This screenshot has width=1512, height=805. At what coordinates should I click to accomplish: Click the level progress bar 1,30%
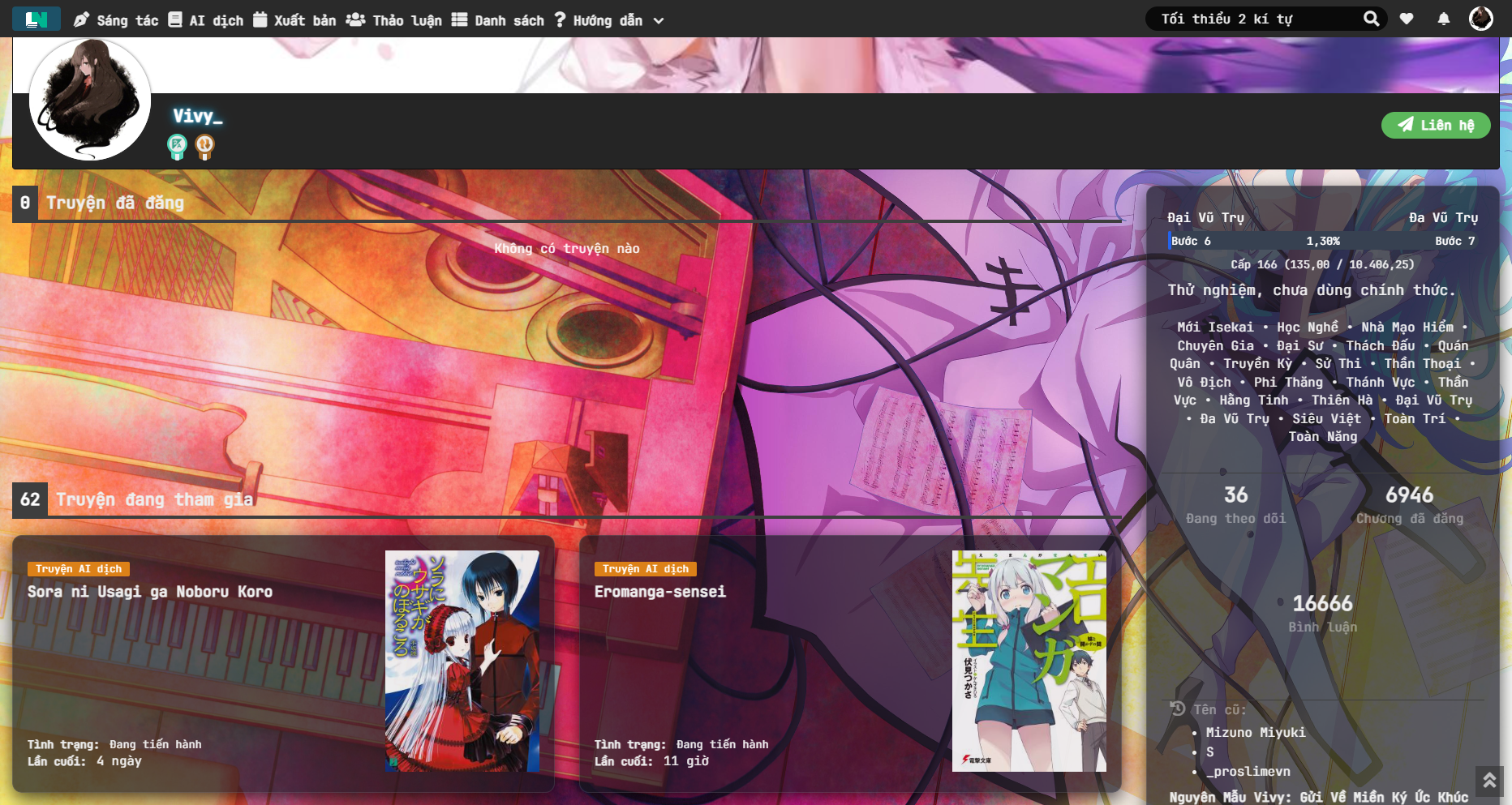pyautogui.click(x=1323, y=241)
